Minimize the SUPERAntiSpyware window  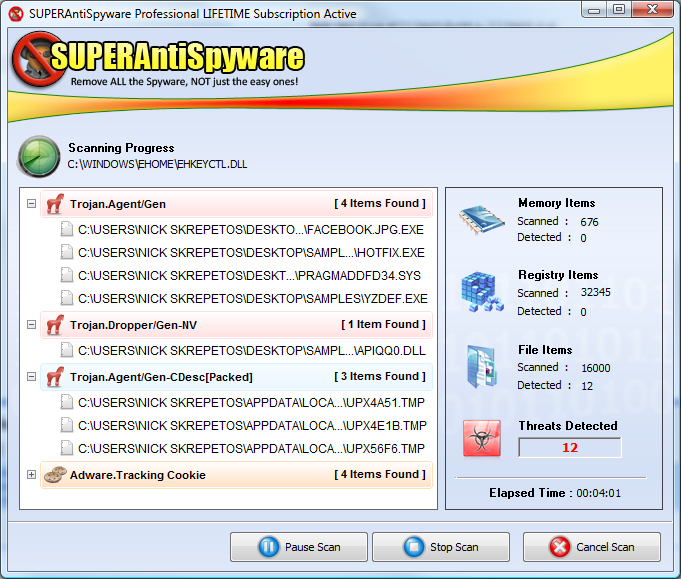coord(595,10)
